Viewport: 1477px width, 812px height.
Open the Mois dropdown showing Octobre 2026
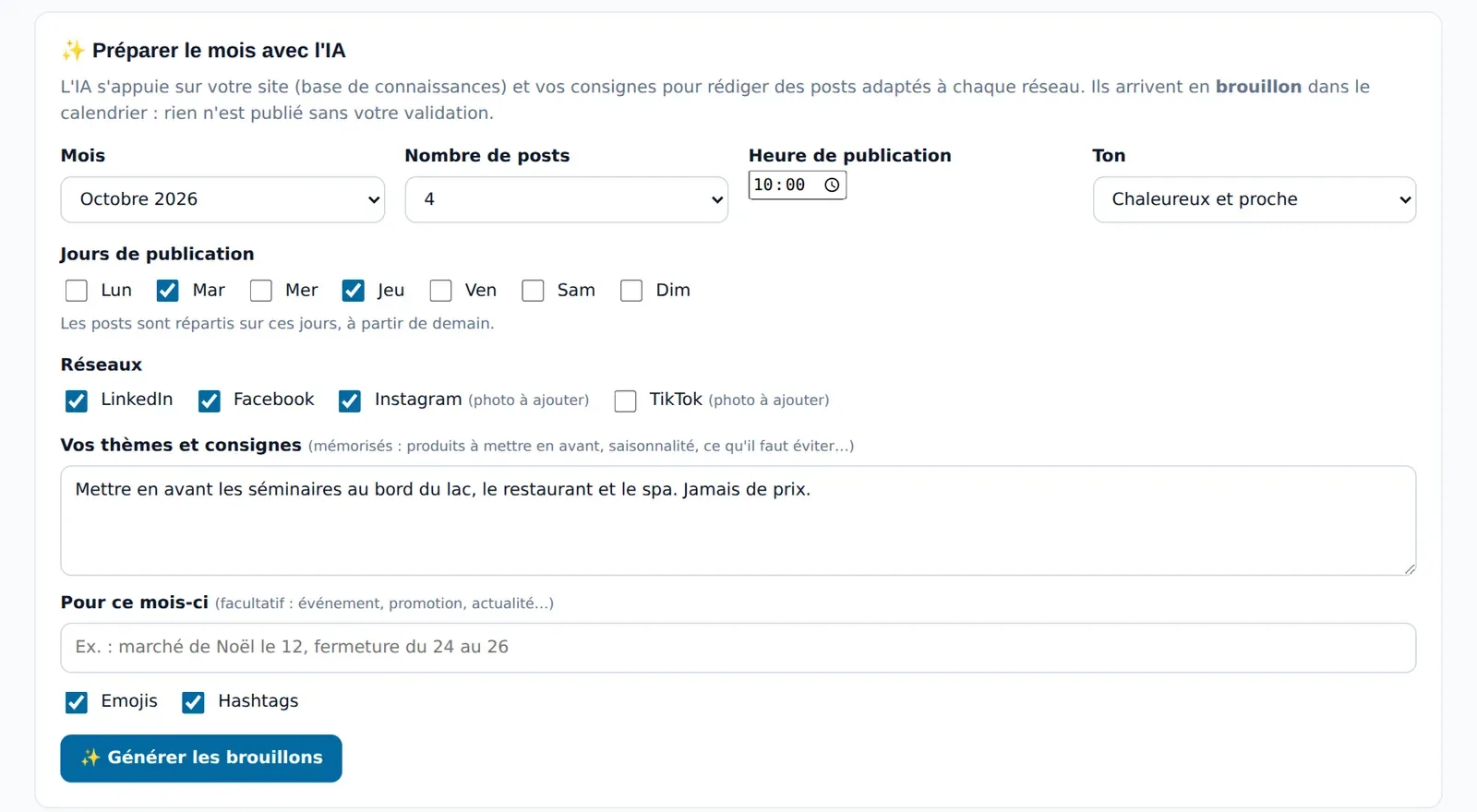[222, 199]
